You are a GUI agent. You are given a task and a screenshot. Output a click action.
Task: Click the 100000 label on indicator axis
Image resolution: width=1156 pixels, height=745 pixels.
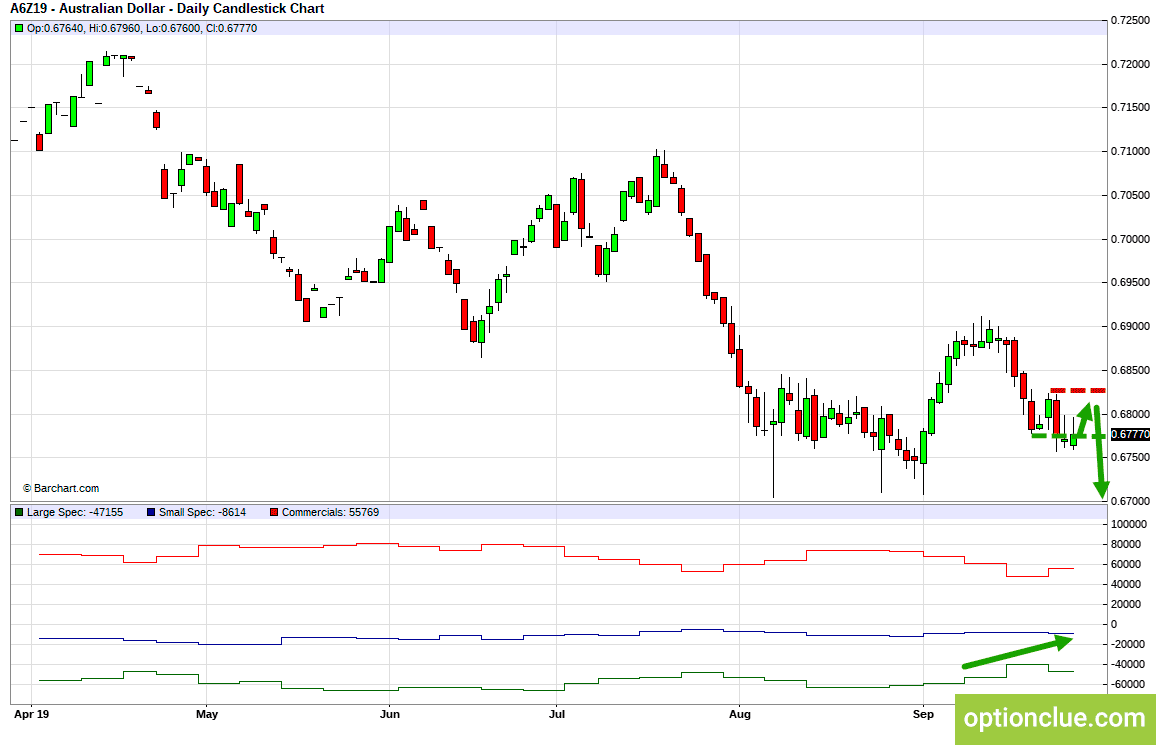[x=1129, y=524]
